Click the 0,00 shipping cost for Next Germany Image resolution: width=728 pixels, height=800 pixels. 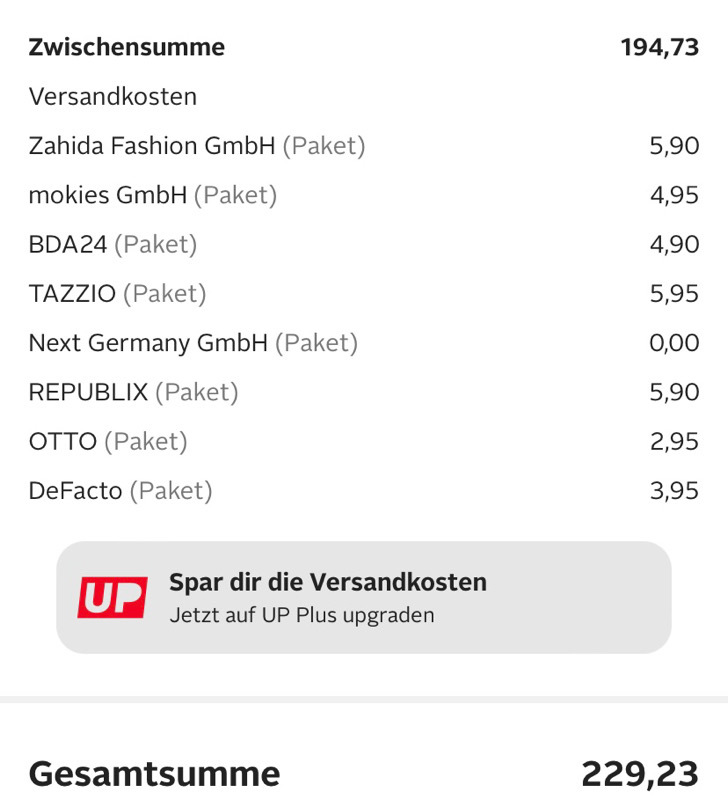(x=674, y=343)
